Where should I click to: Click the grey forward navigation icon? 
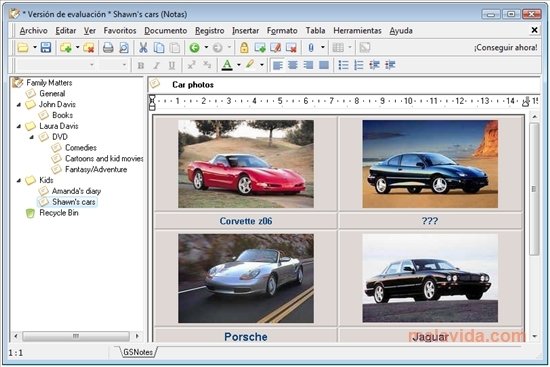tap(217, 47)
